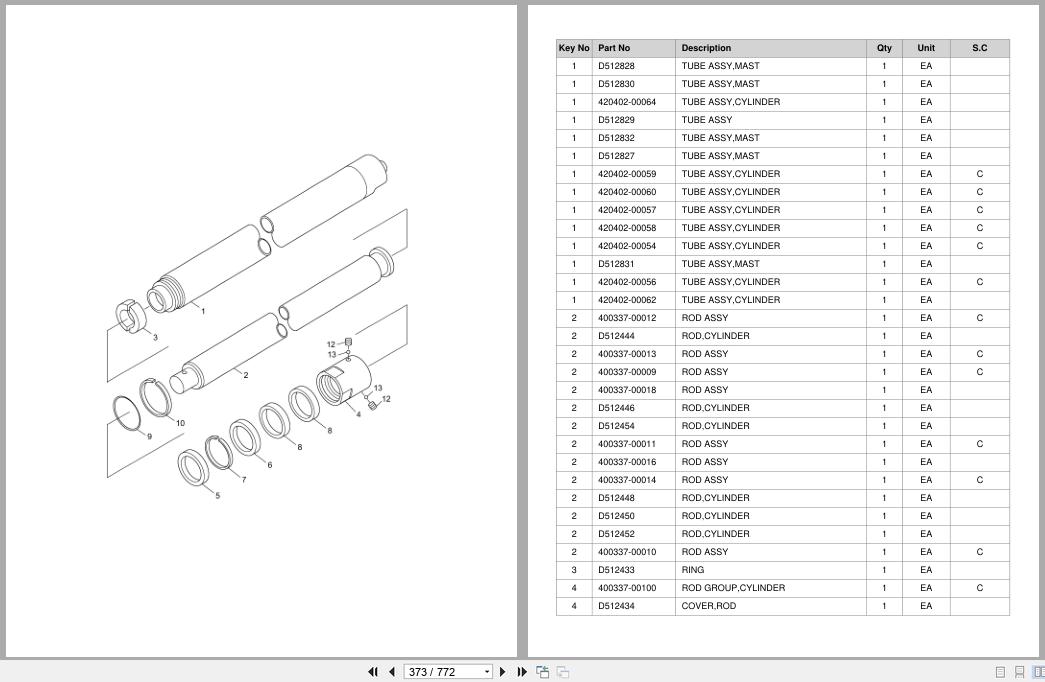
Task: Click the Unit column header
Action: (x=926, y=48)
